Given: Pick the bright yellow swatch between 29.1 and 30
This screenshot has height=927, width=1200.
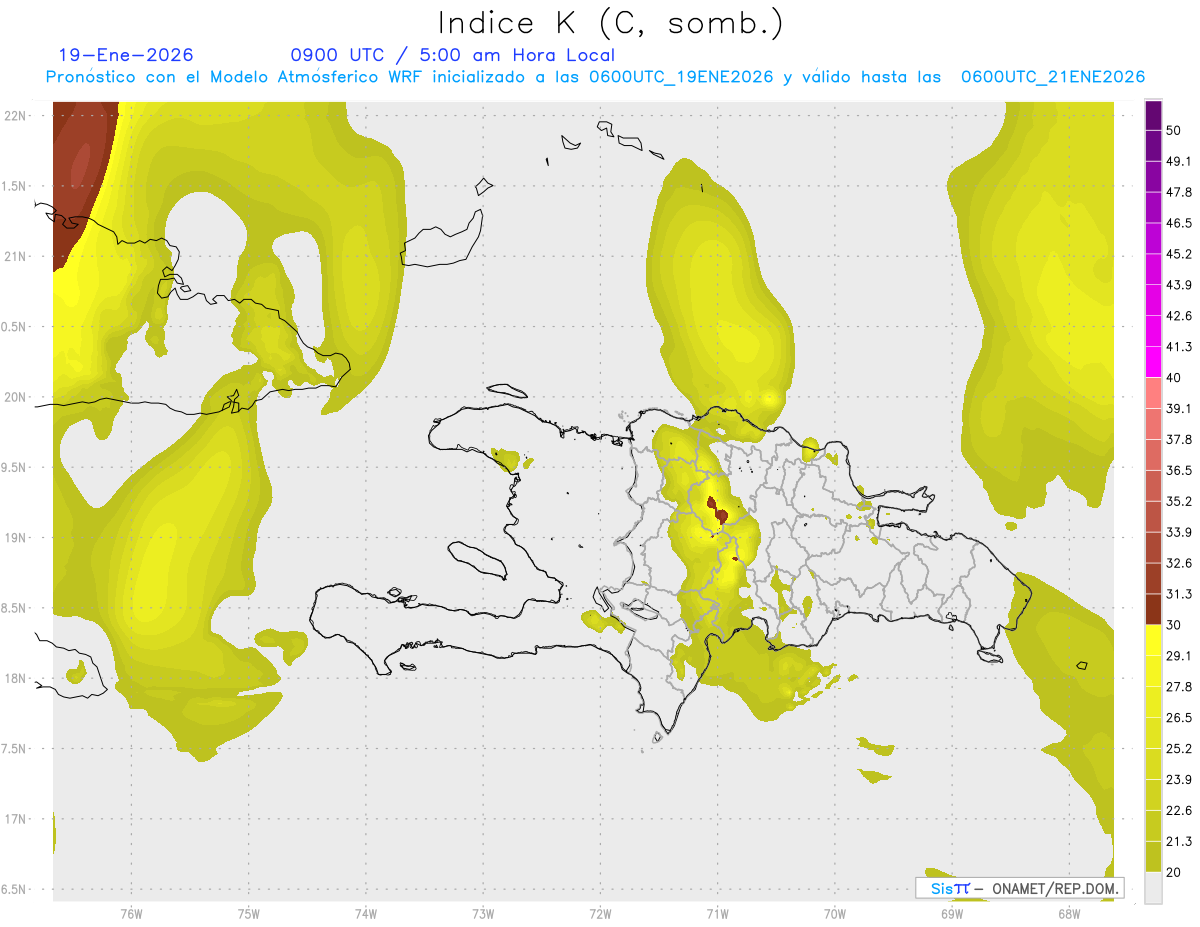Looking at the screenshot, I should click(x=1153, y=640).
